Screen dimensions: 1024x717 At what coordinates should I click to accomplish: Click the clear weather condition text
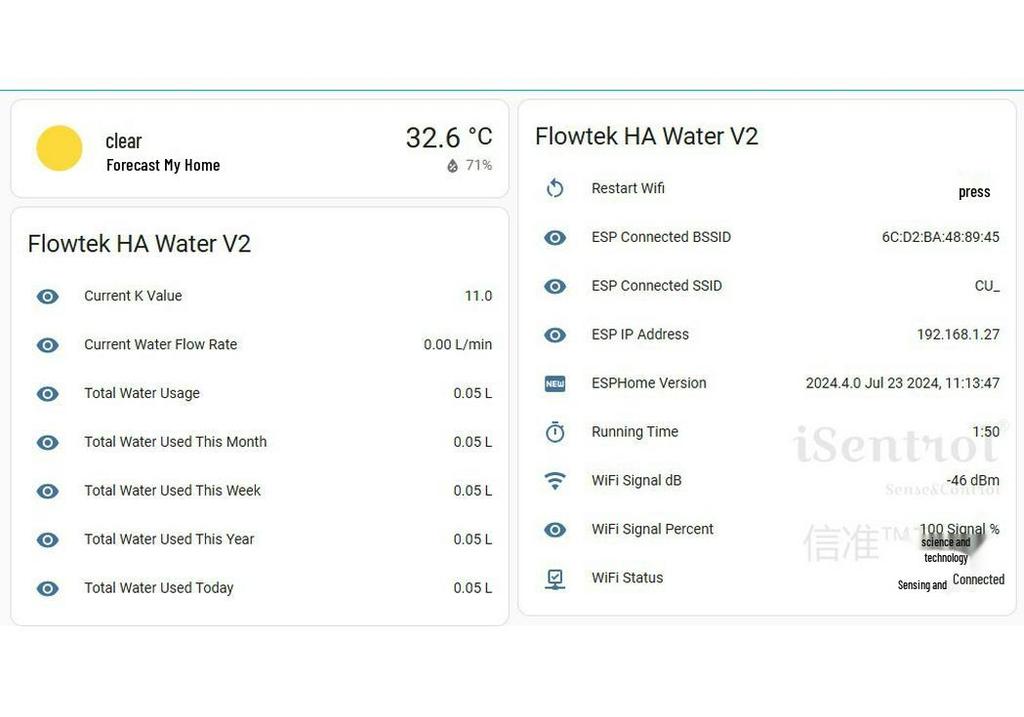pos(123,141)
